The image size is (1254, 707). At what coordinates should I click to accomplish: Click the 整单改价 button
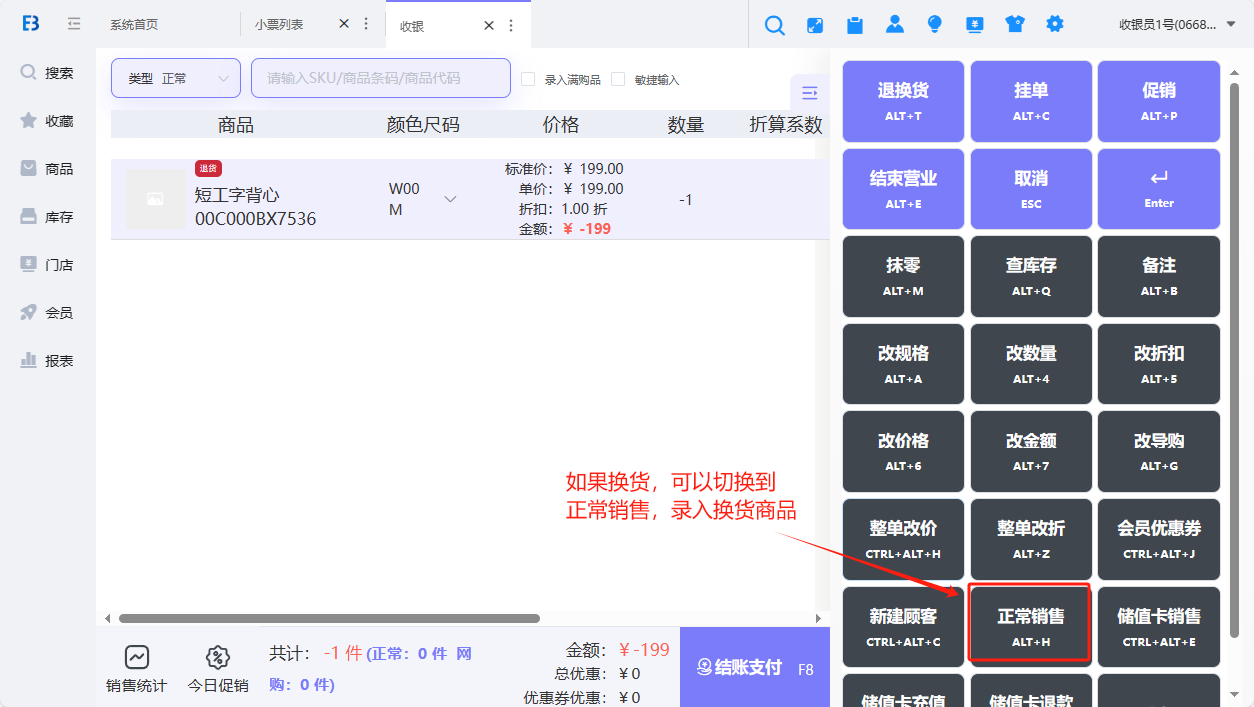coord(904,539)
